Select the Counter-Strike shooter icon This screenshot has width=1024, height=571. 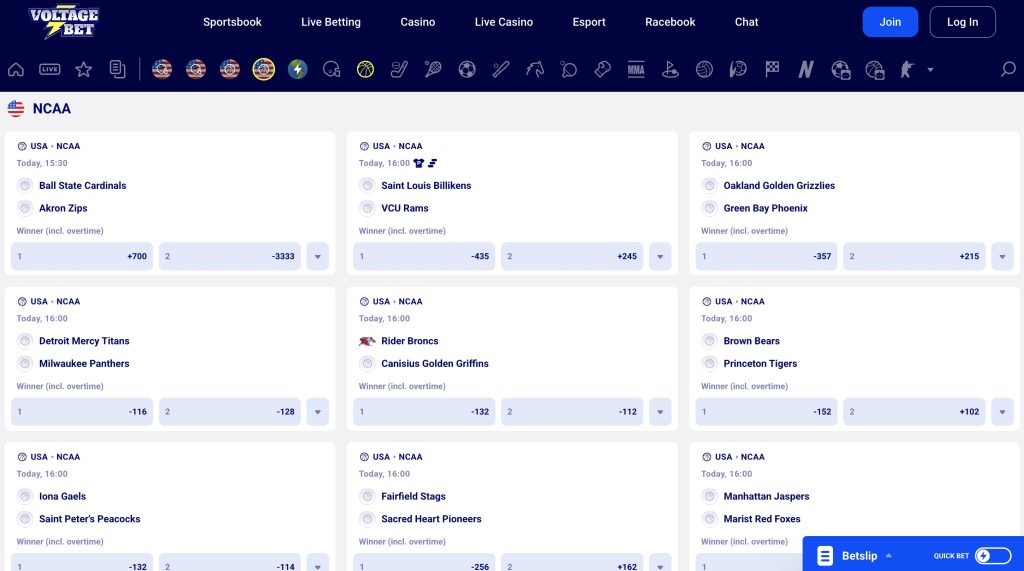pos(907,69)
